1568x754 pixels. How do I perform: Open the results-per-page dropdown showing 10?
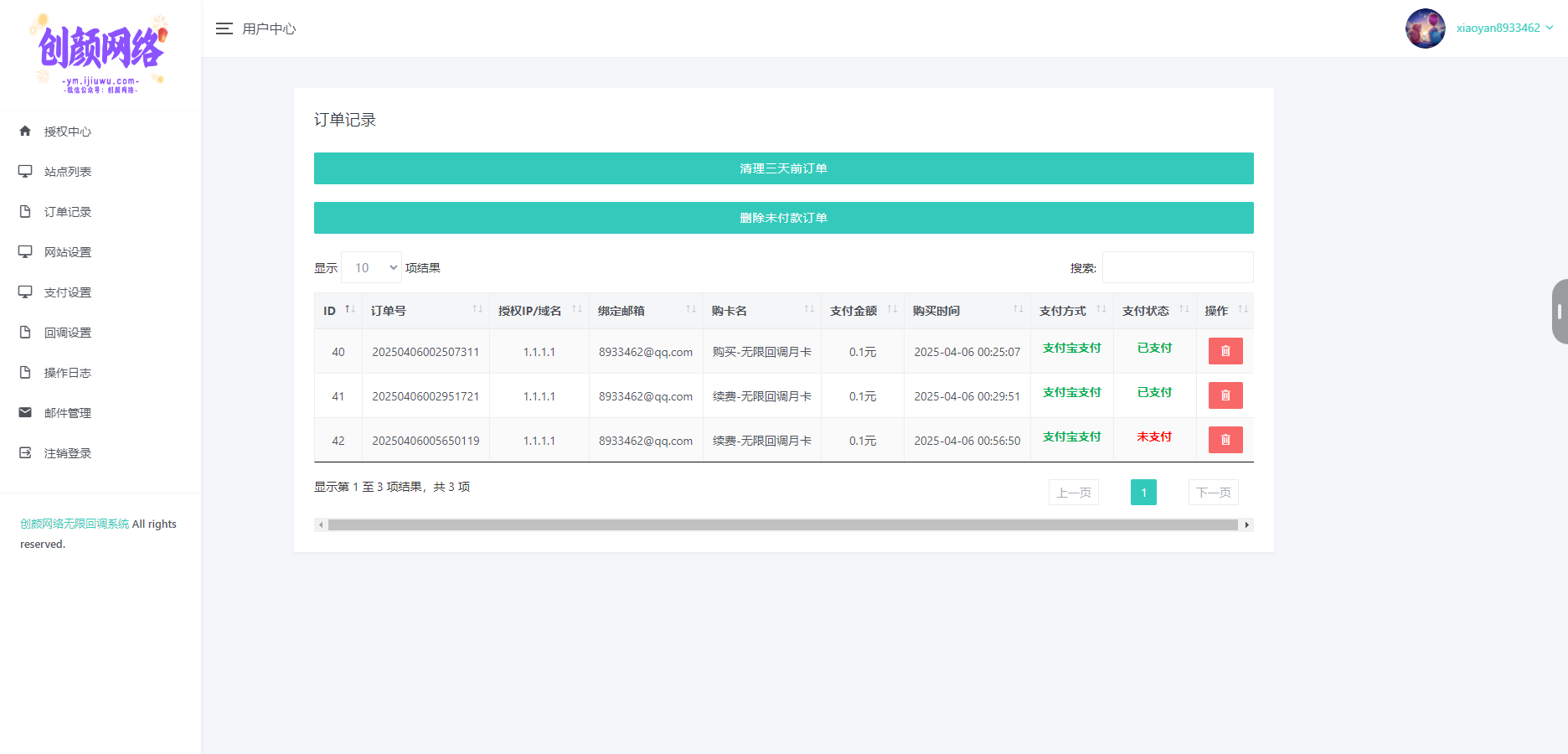tap(371, 268)
